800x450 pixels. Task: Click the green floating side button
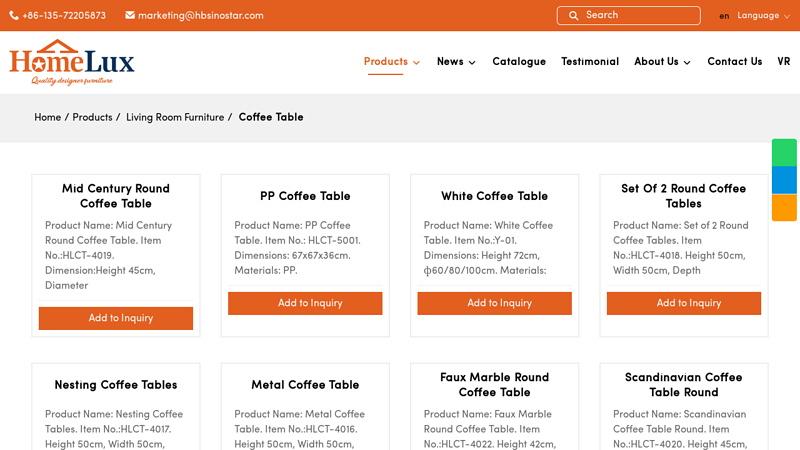point(784,152)
